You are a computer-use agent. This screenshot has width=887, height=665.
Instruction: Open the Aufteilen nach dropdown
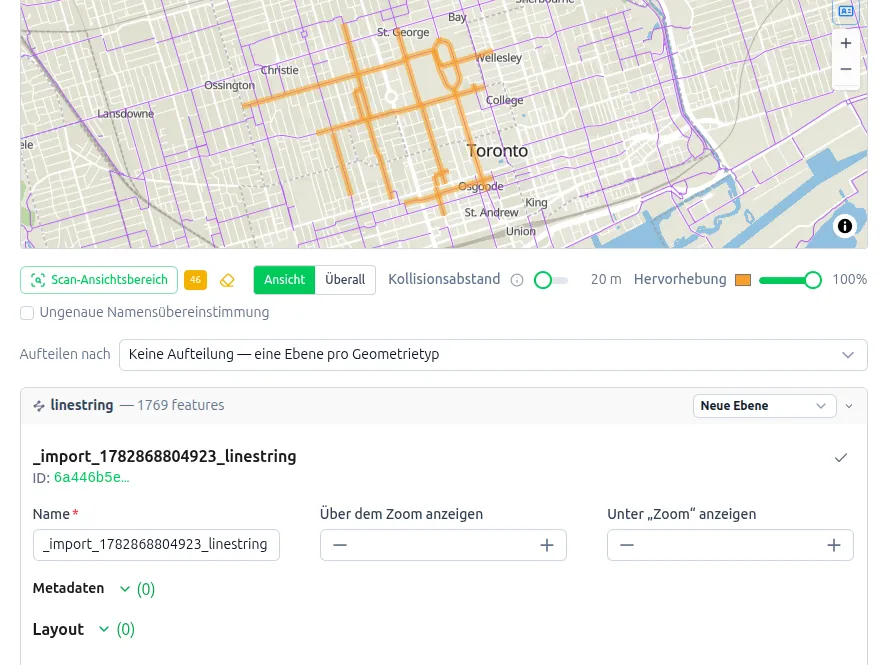click(x=493, y=355)
